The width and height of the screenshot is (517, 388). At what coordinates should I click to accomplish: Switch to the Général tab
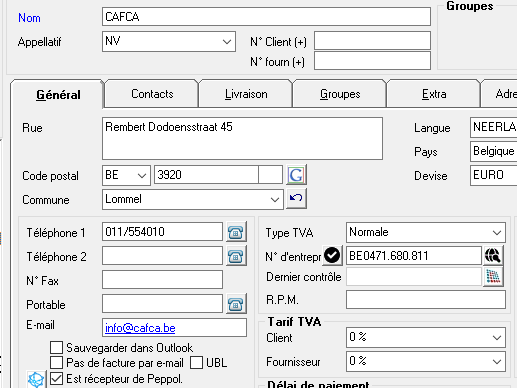[58, 95]
